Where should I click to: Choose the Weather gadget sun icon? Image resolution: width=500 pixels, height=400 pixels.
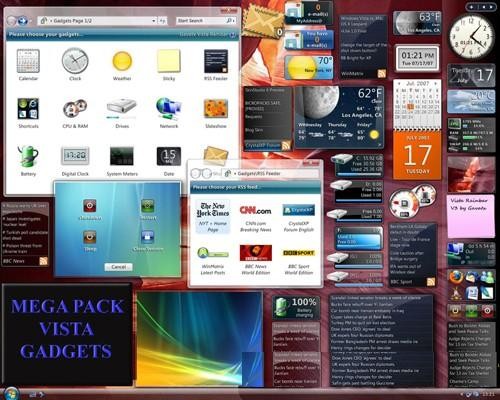click(122, 61)
